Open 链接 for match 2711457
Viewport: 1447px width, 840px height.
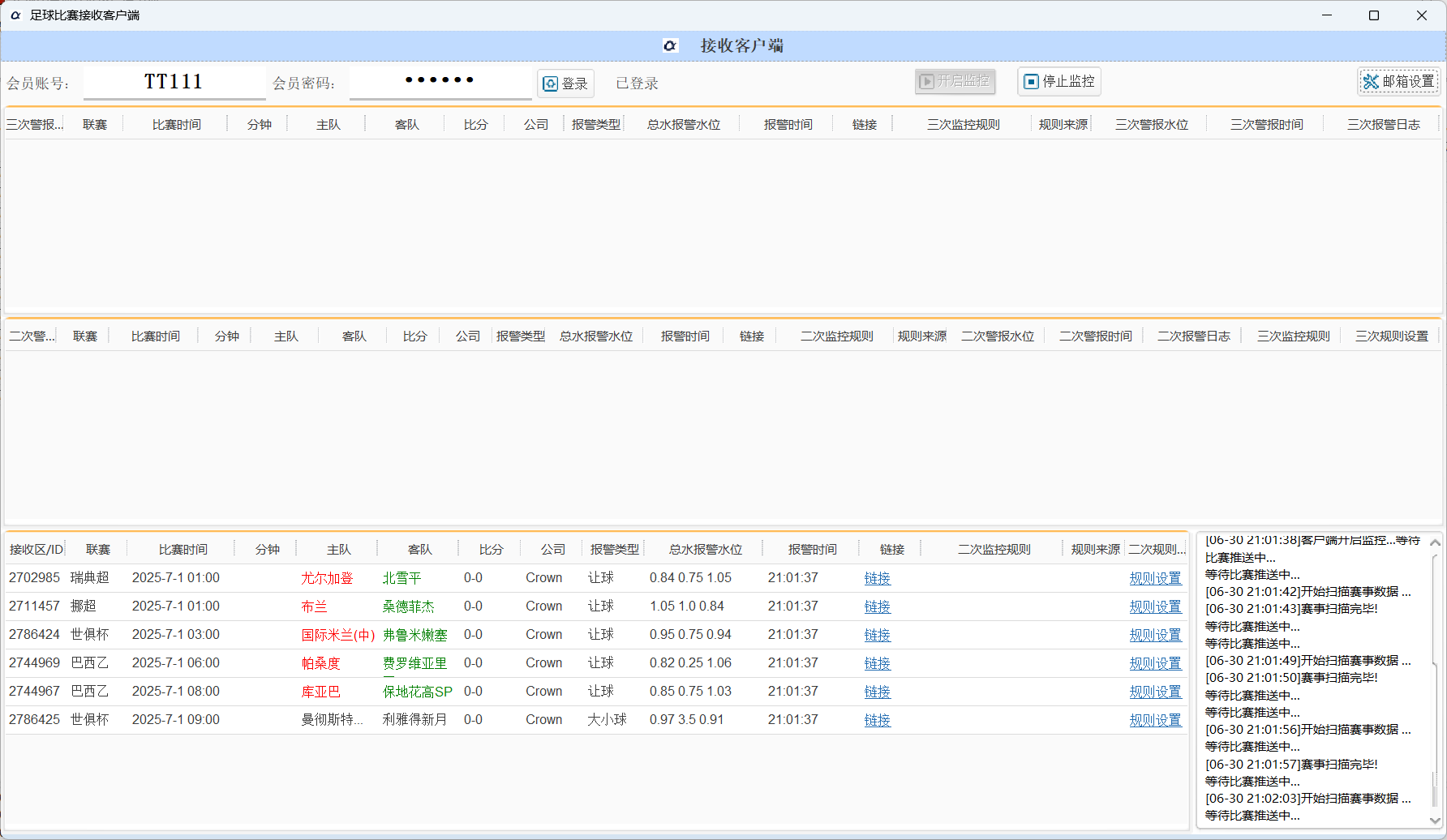(877, 606)
